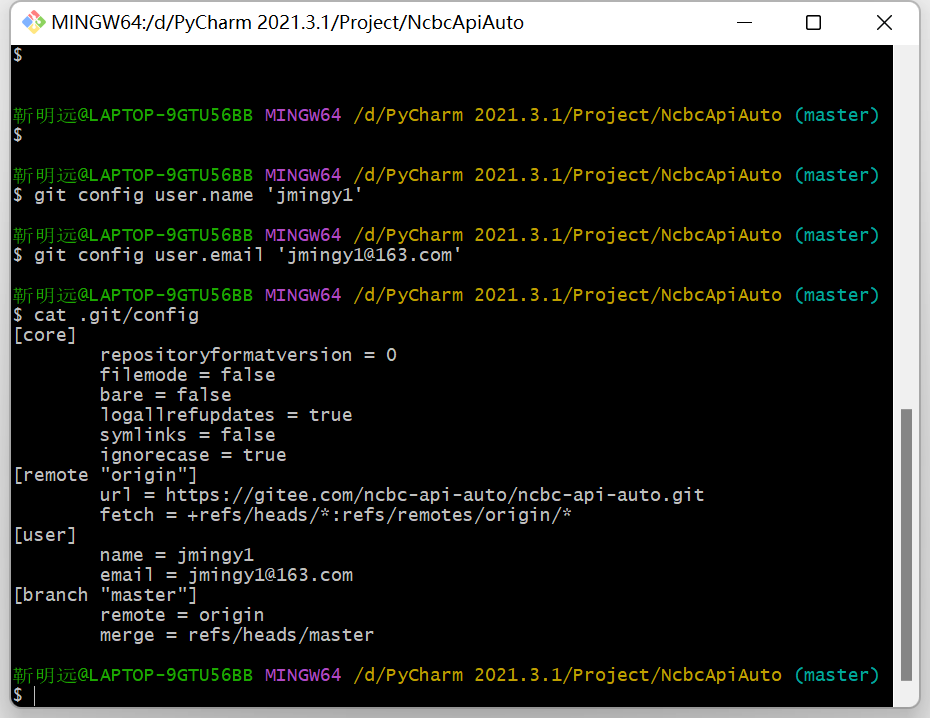This screenshot has width=930, height=718.
Task: Click the [core] section header
Action: [x=45, y=335]
